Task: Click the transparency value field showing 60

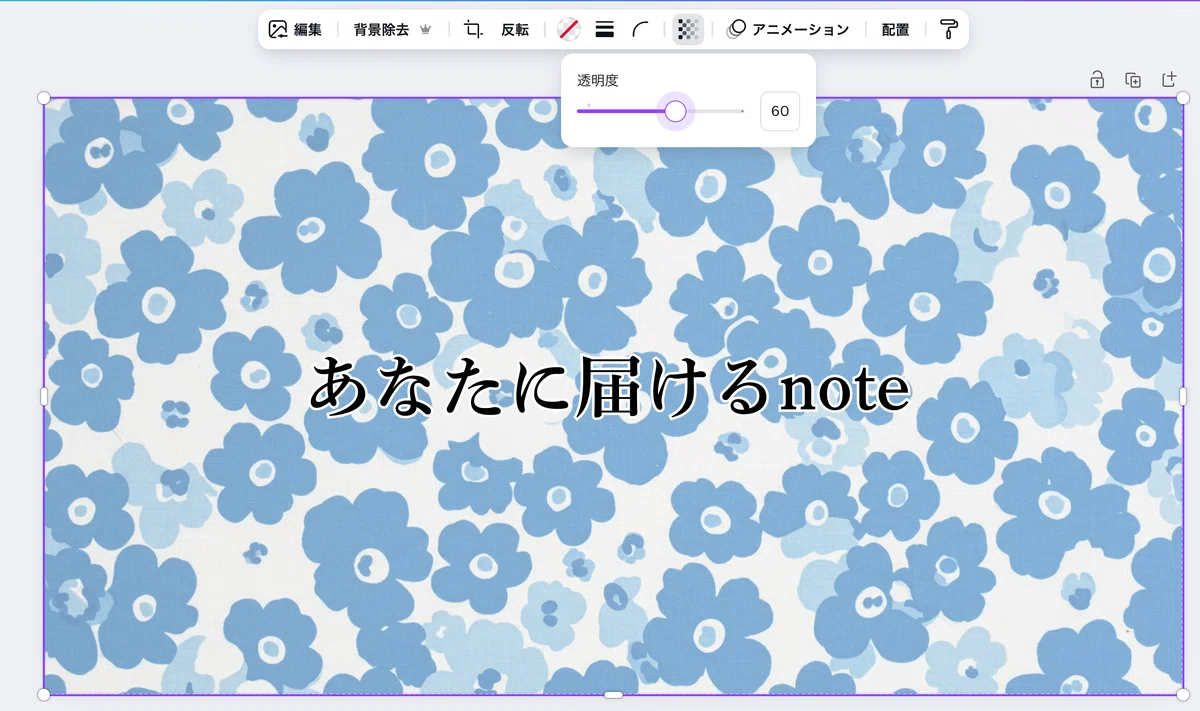Action: pyautogui.click(x=780, y=111)
